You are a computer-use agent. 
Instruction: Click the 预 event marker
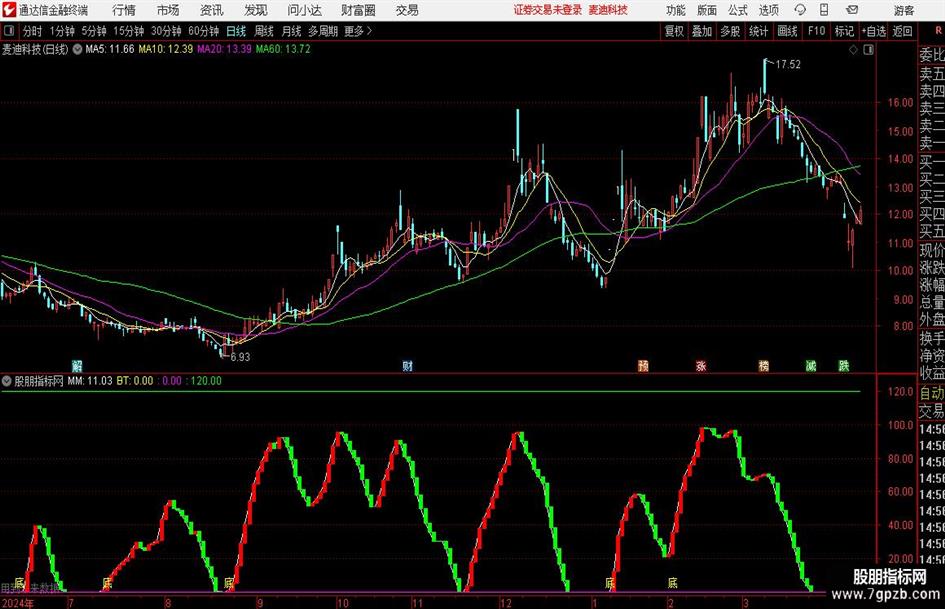click(643, 366)
